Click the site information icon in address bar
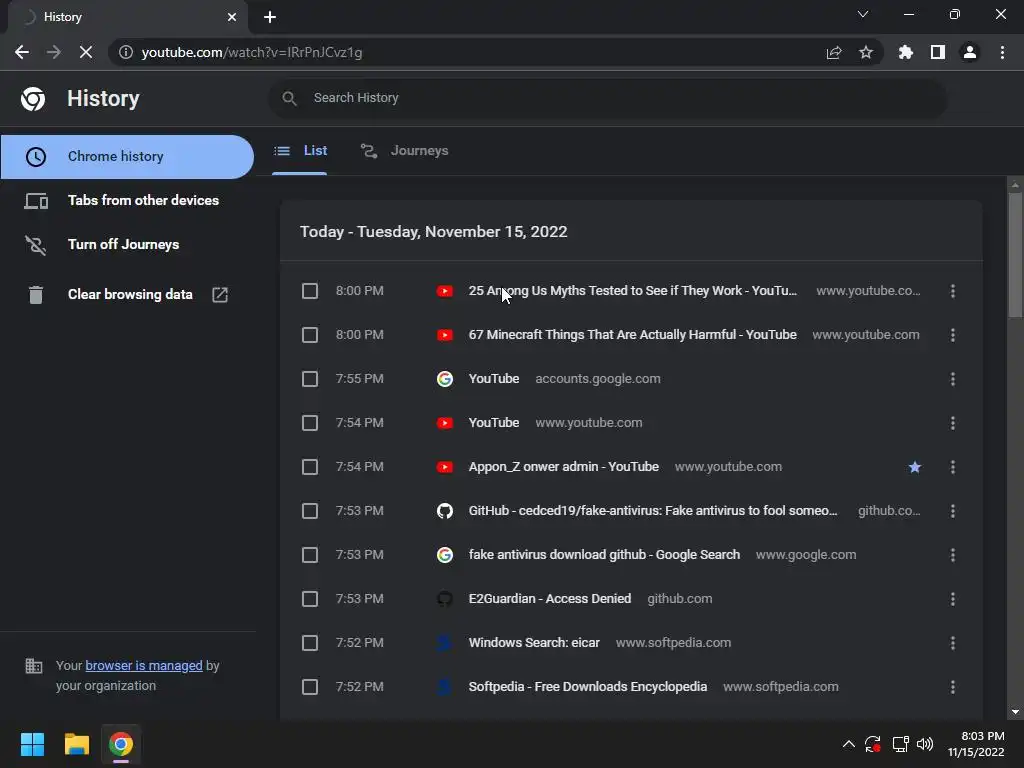1024x768 pixels. pos(125,52)
